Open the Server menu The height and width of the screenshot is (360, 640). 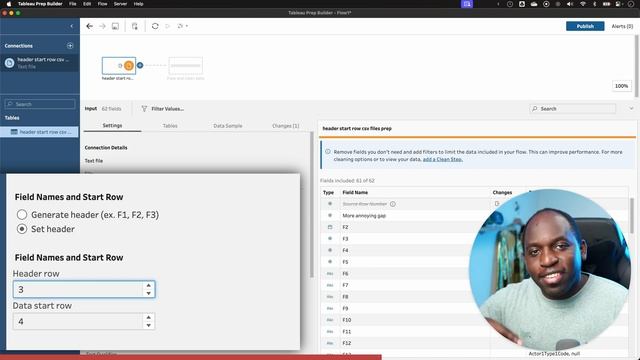click(x=120, y=4)
